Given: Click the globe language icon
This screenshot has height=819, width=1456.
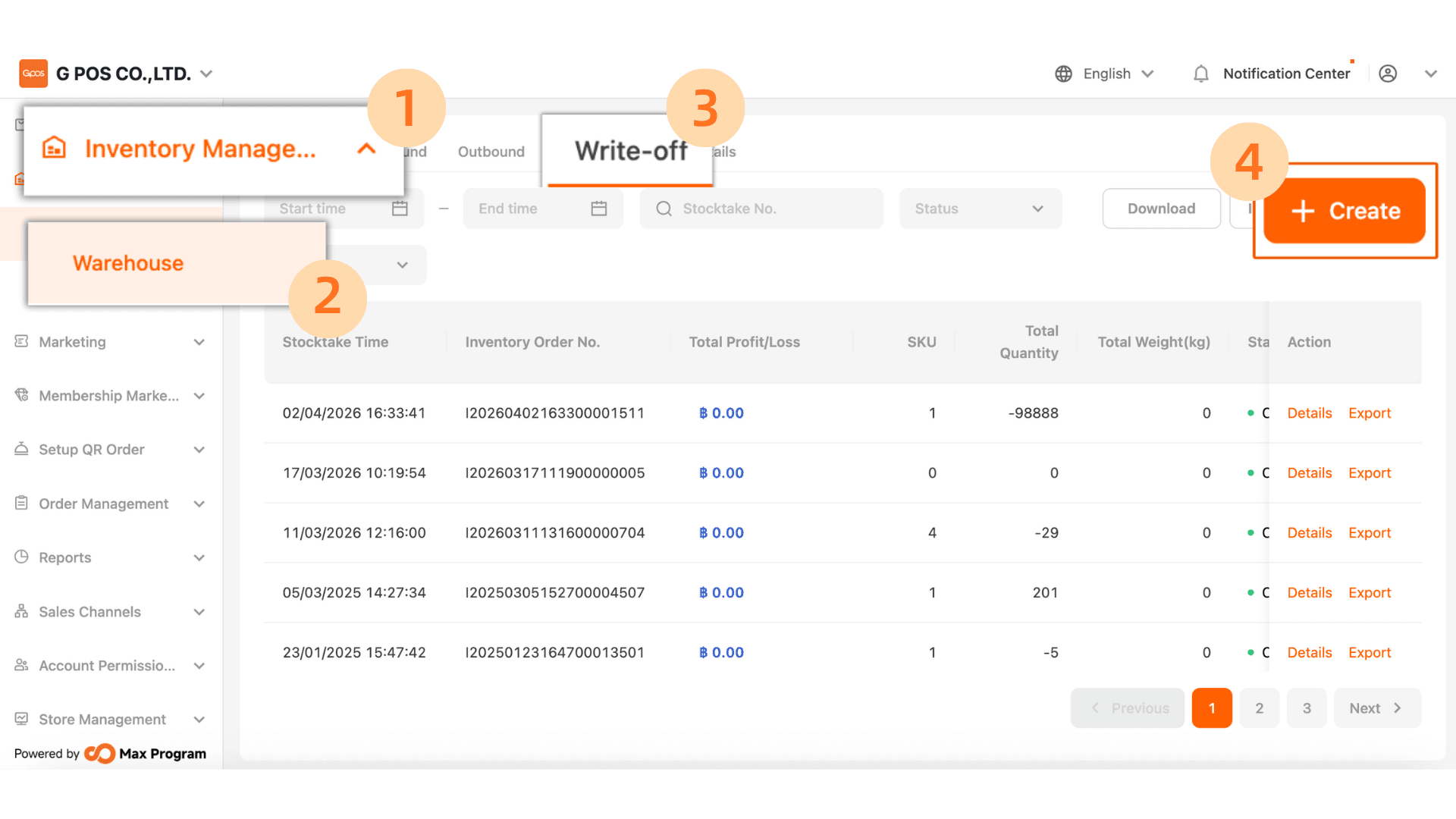Looking at the screenshot, I should pos(1063,74).
